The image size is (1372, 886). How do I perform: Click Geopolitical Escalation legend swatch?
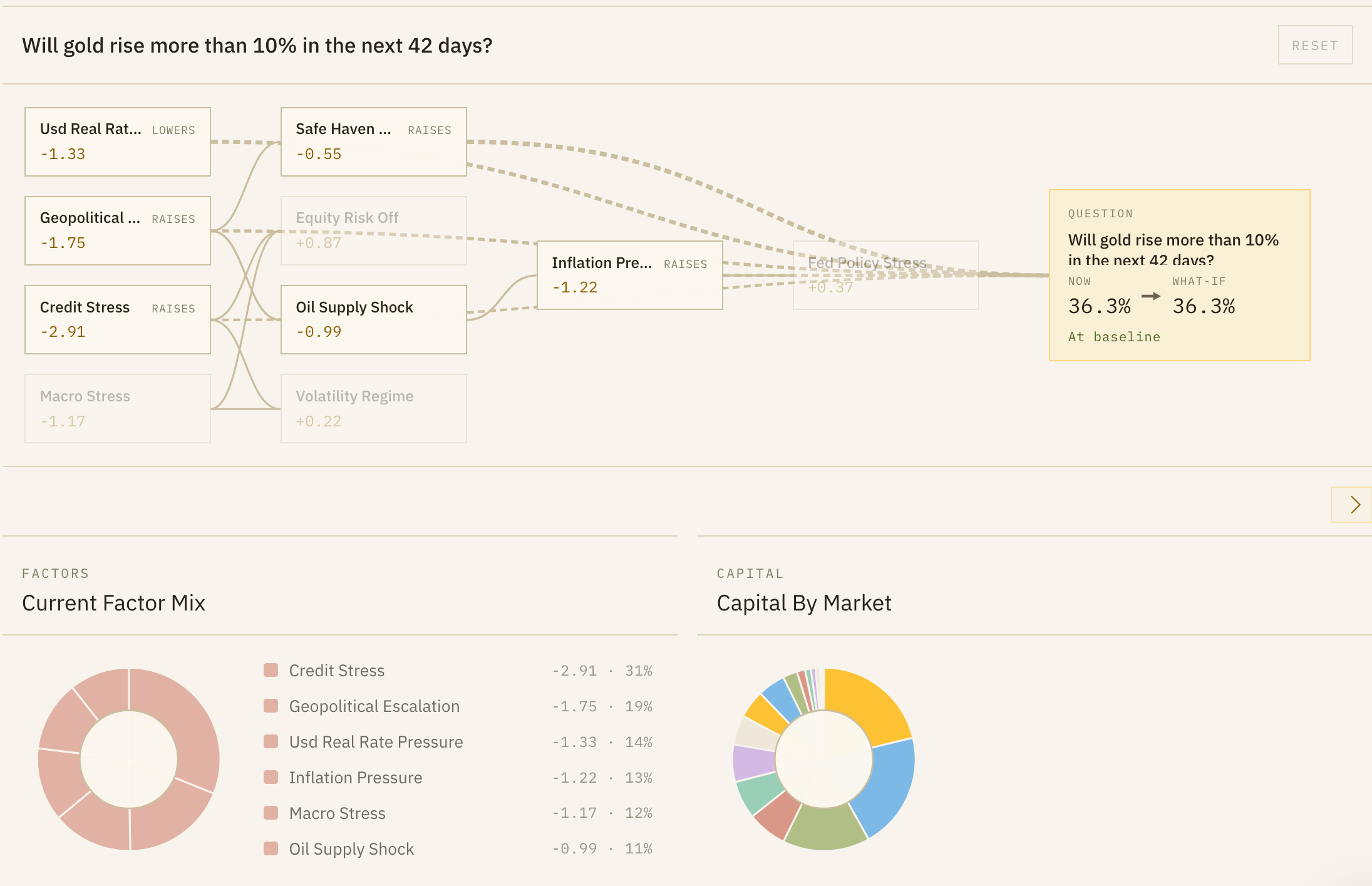(x=271, y=706)
